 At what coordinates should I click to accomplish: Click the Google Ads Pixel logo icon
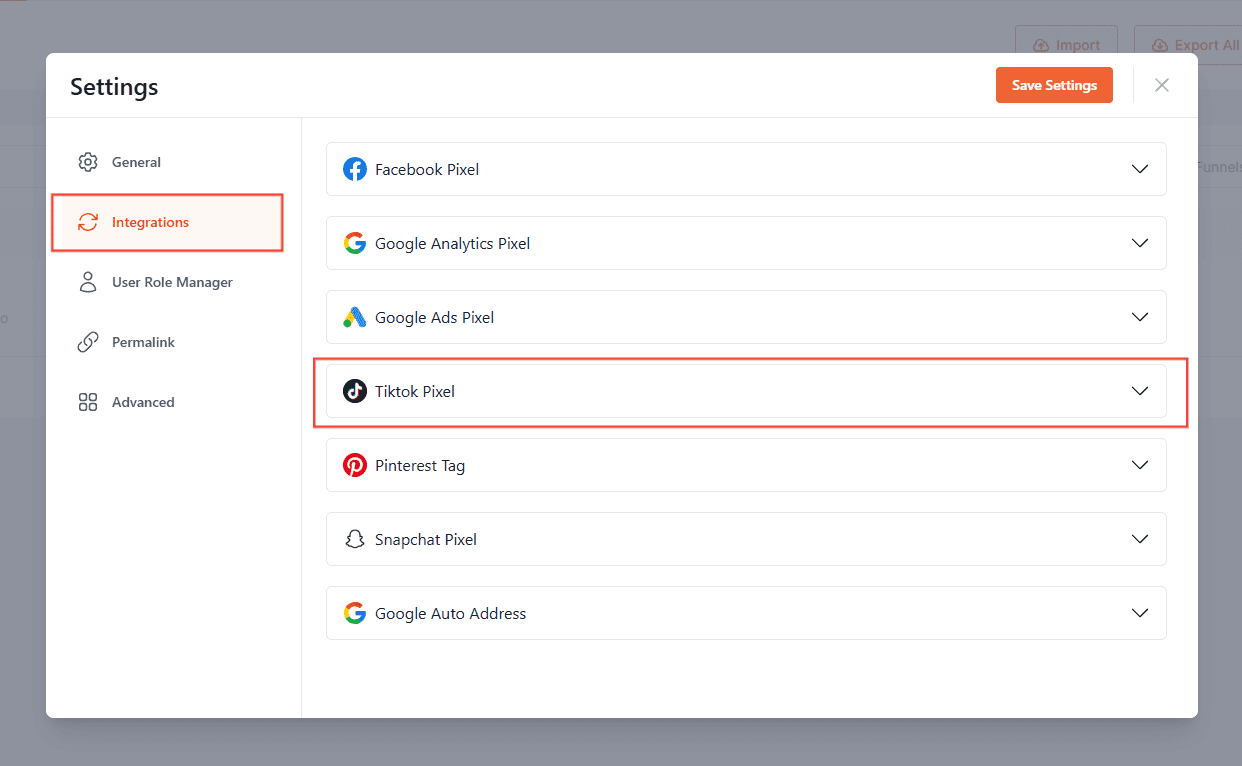[x=354, y=317]
